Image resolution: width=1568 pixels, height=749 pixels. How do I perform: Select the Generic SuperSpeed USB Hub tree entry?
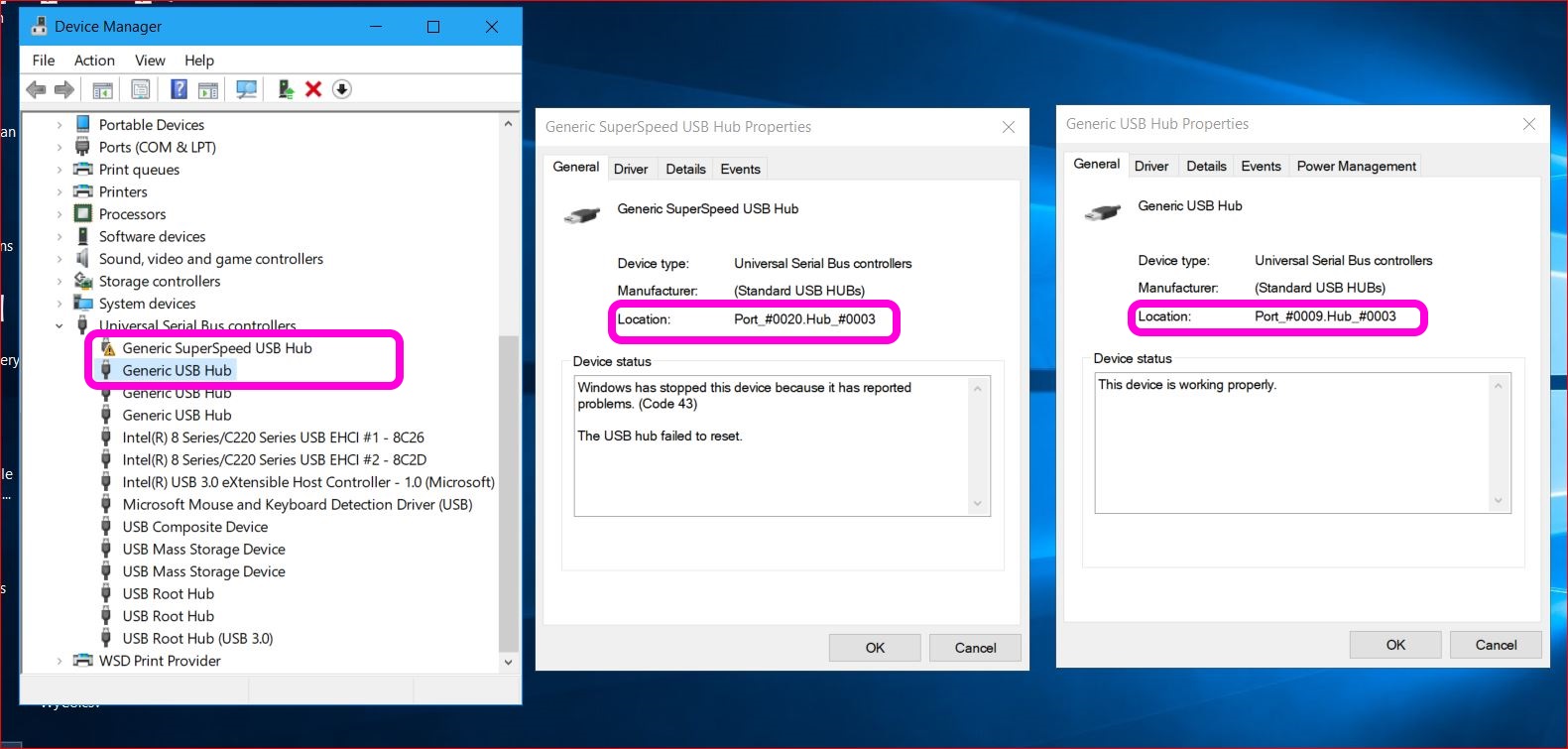217,348
